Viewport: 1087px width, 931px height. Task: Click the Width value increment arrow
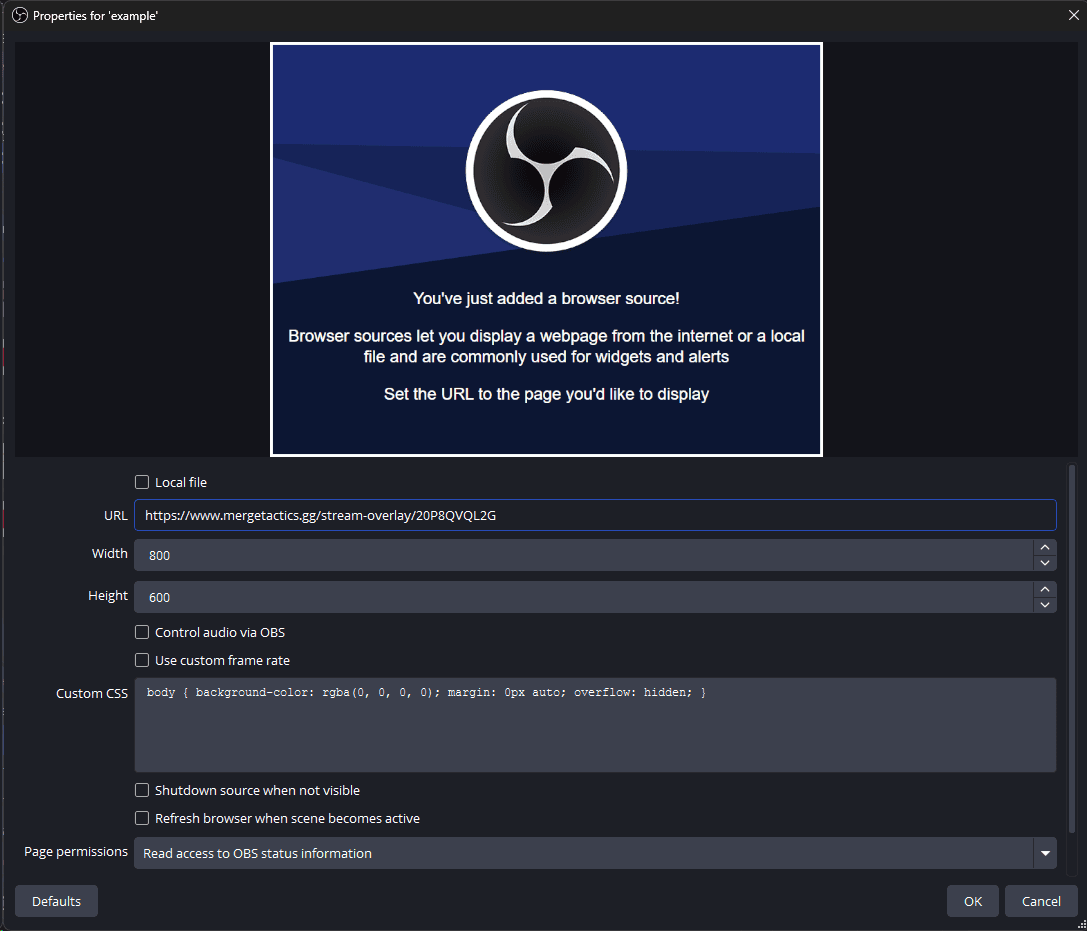pos(1045,547)
